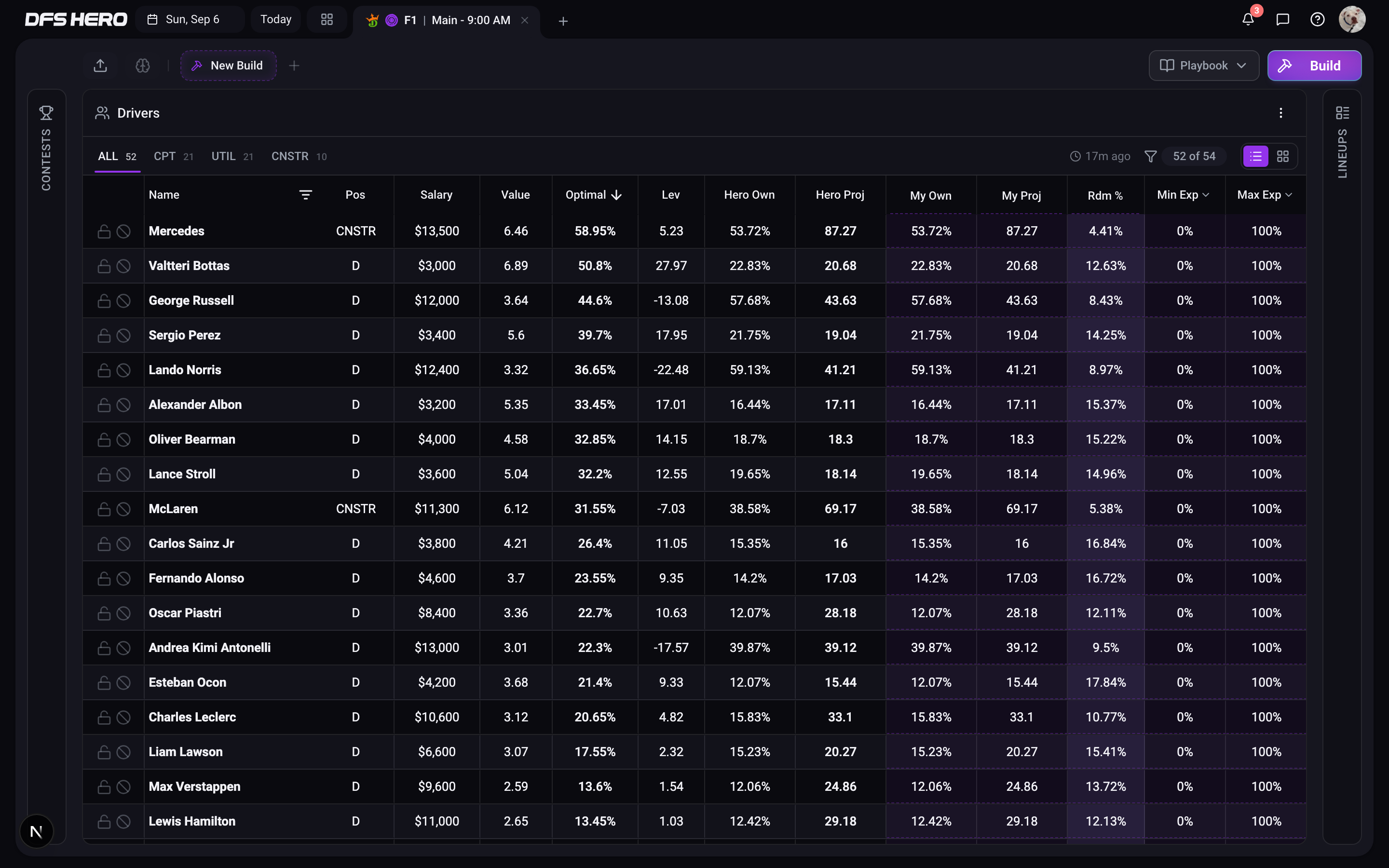Open the Playbook dropdown
This screenshot has height=868, width=1389.
(1204, 66)
